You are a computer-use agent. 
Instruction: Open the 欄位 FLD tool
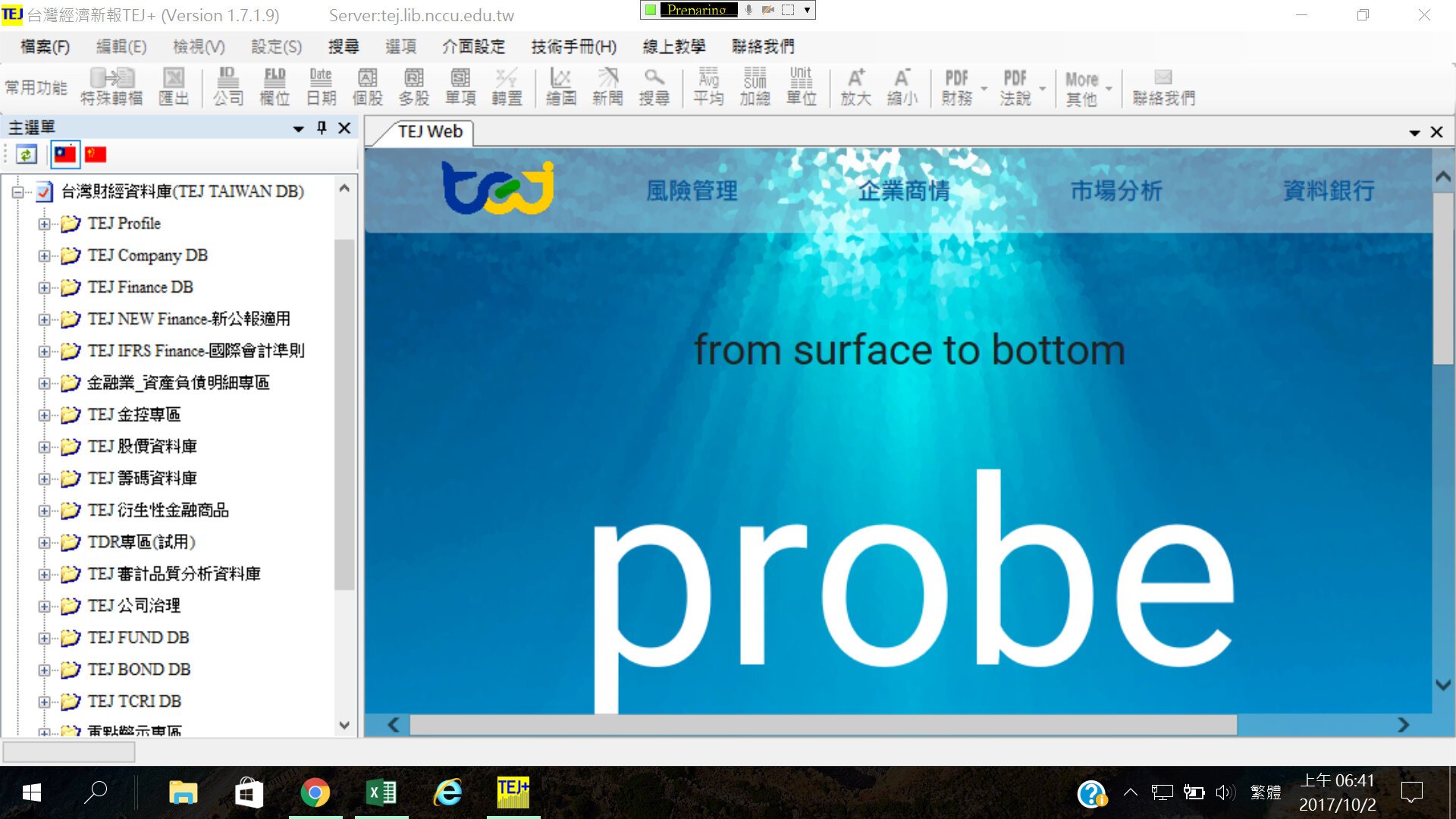click(275, 86)
